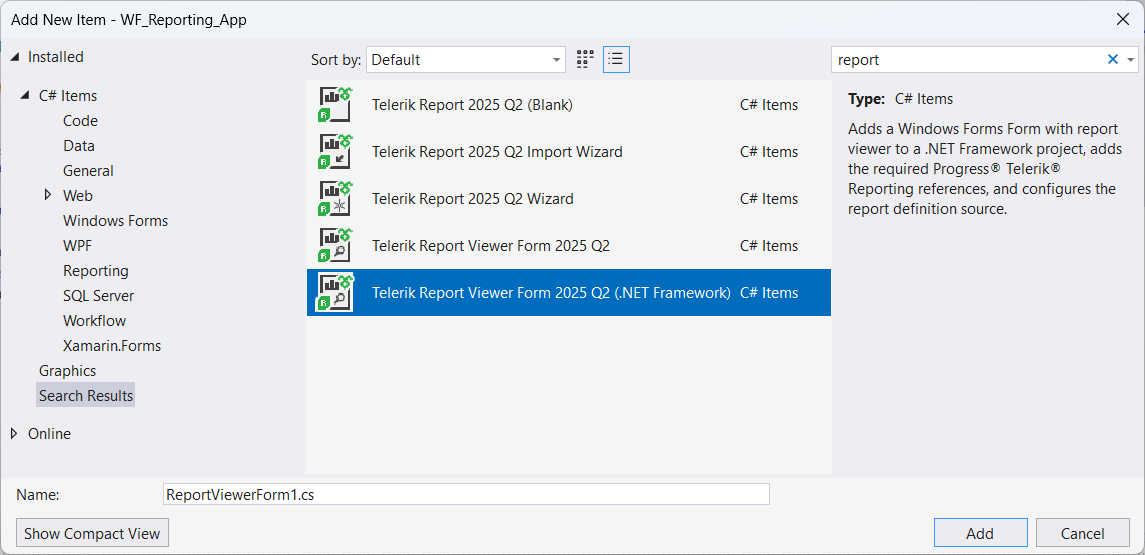The image size is (1145, 555).
Task: Collapse the C# Items node
Action: coord(27,96)
